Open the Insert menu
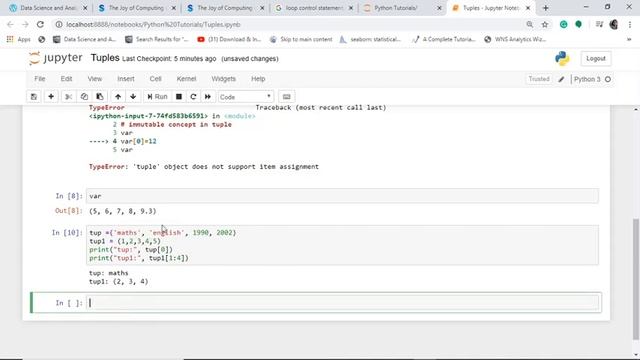640x360 pixels. 126,79
